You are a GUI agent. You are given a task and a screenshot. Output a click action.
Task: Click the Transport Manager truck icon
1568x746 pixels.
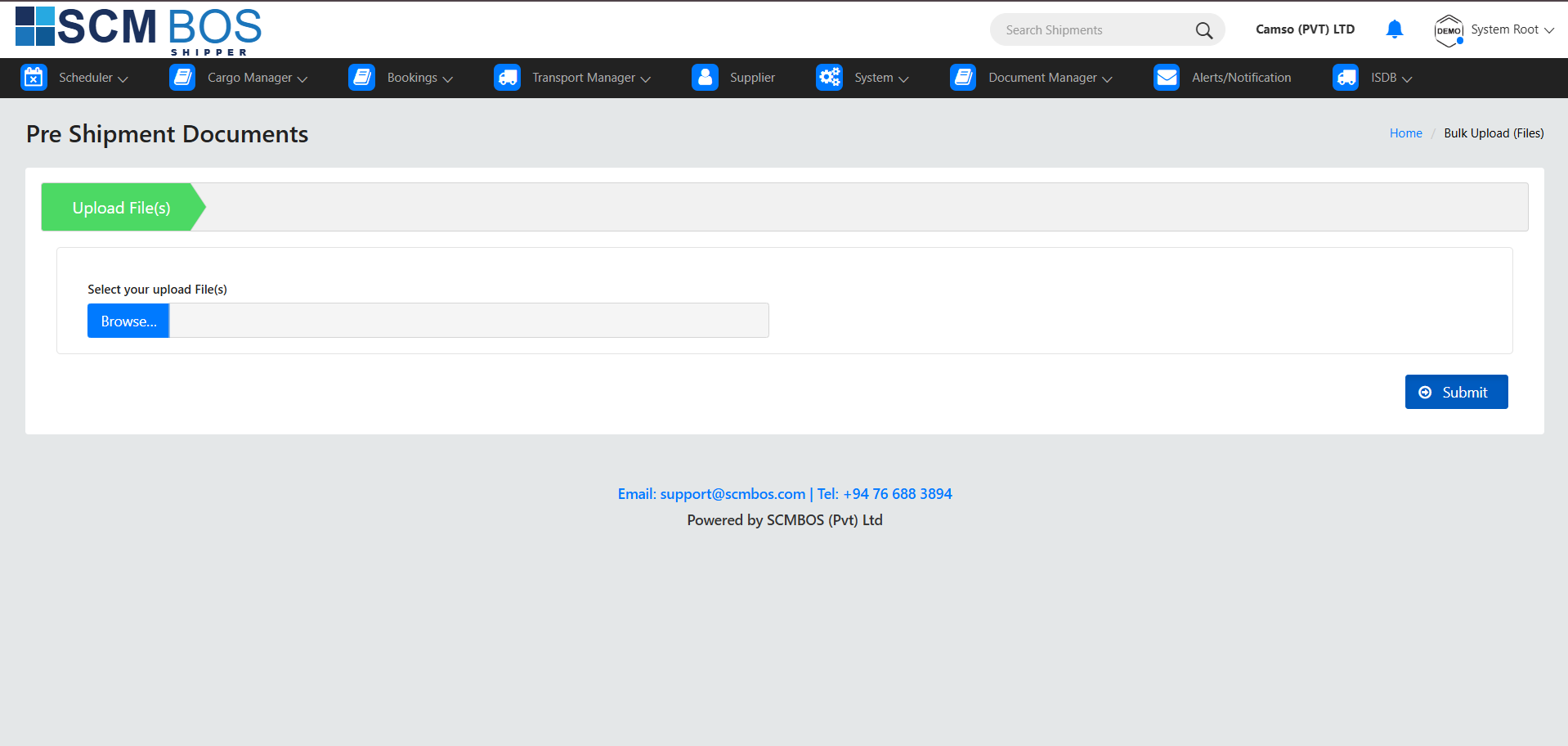508,77
